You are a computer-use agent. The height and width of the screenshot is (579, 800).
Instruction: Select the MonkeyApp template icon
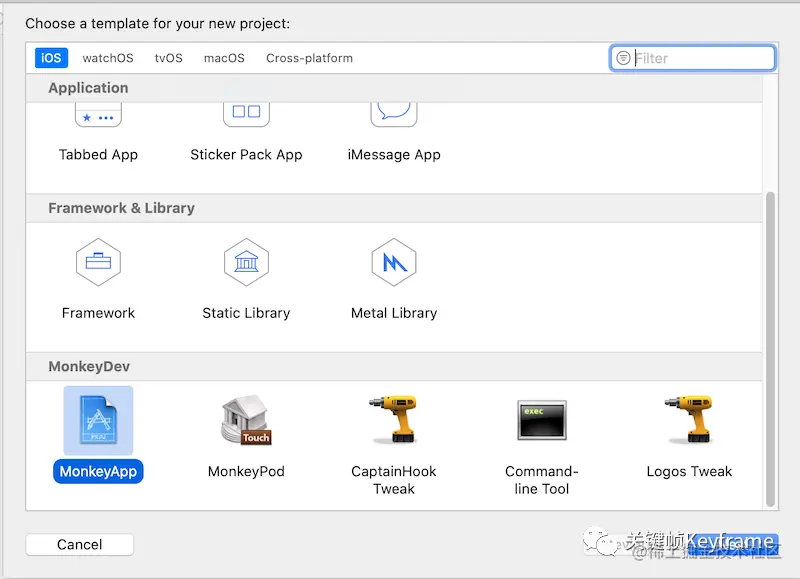point(98,420)
